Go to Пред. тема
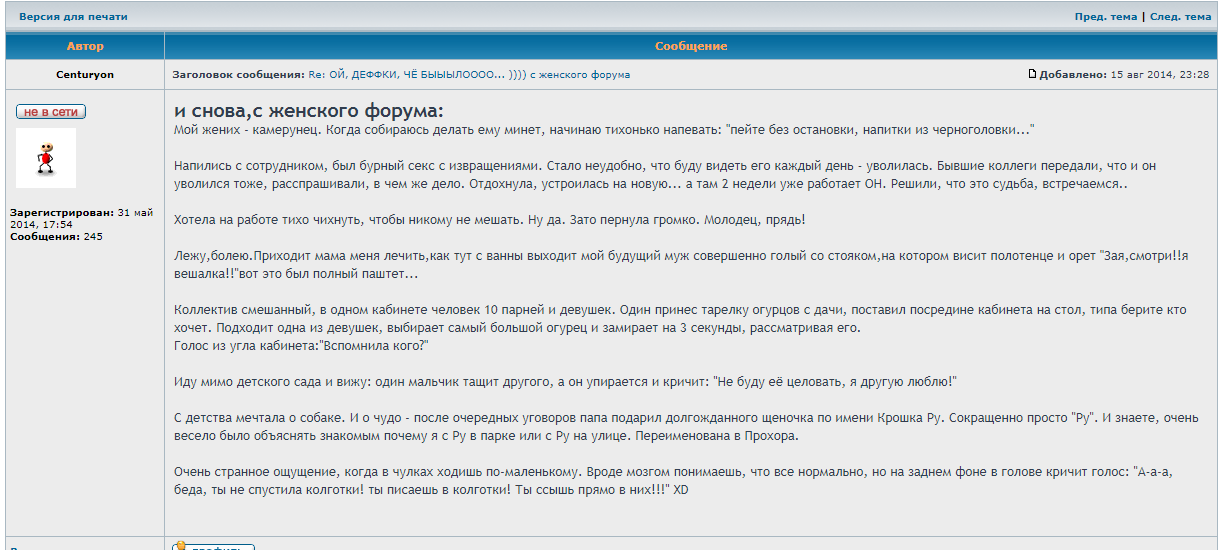 coord(1106,17)
